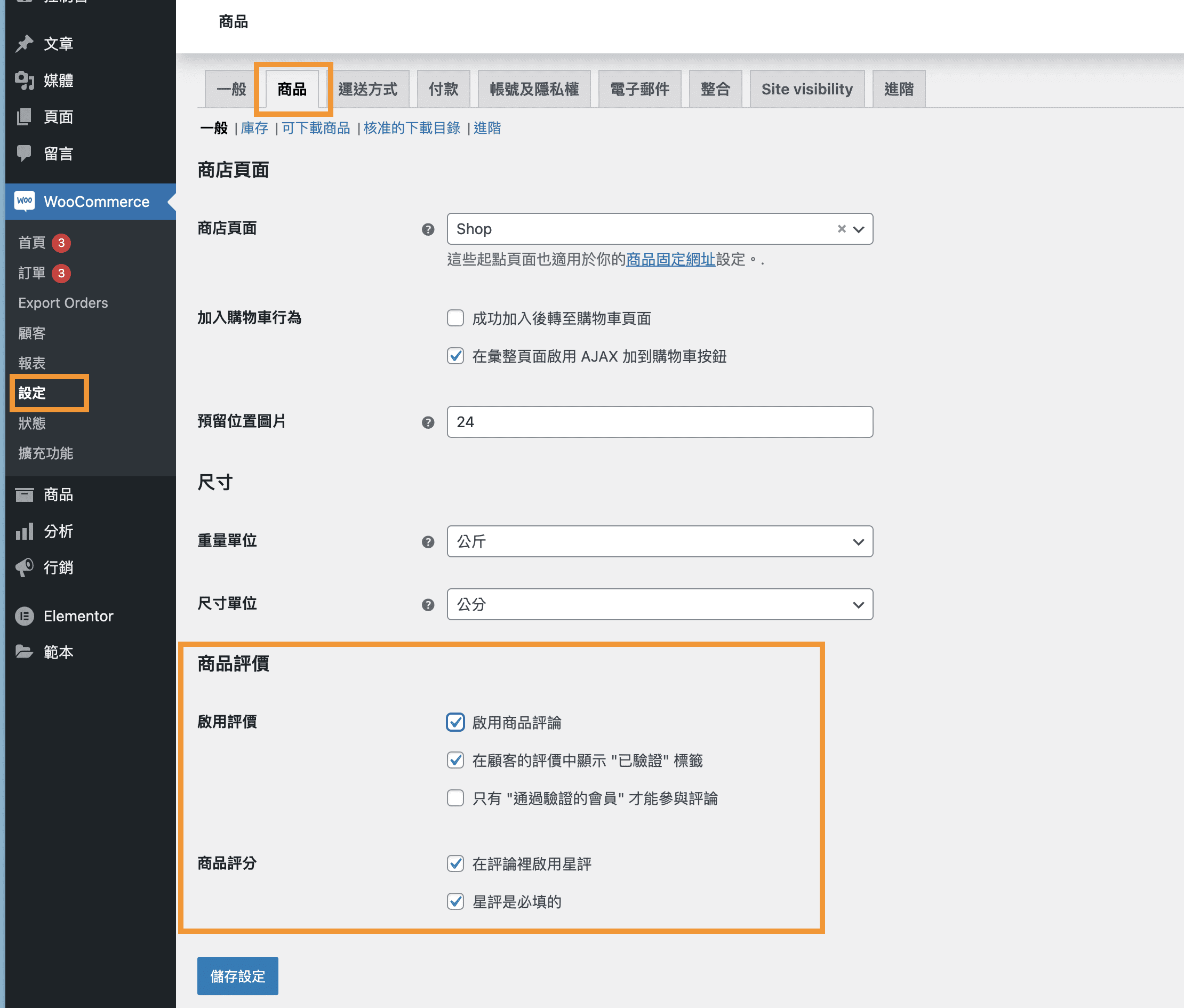Click the WooCommerce logo icon
The height and width of the screenshot is (1008, 1184).
(x=25, y=201)
